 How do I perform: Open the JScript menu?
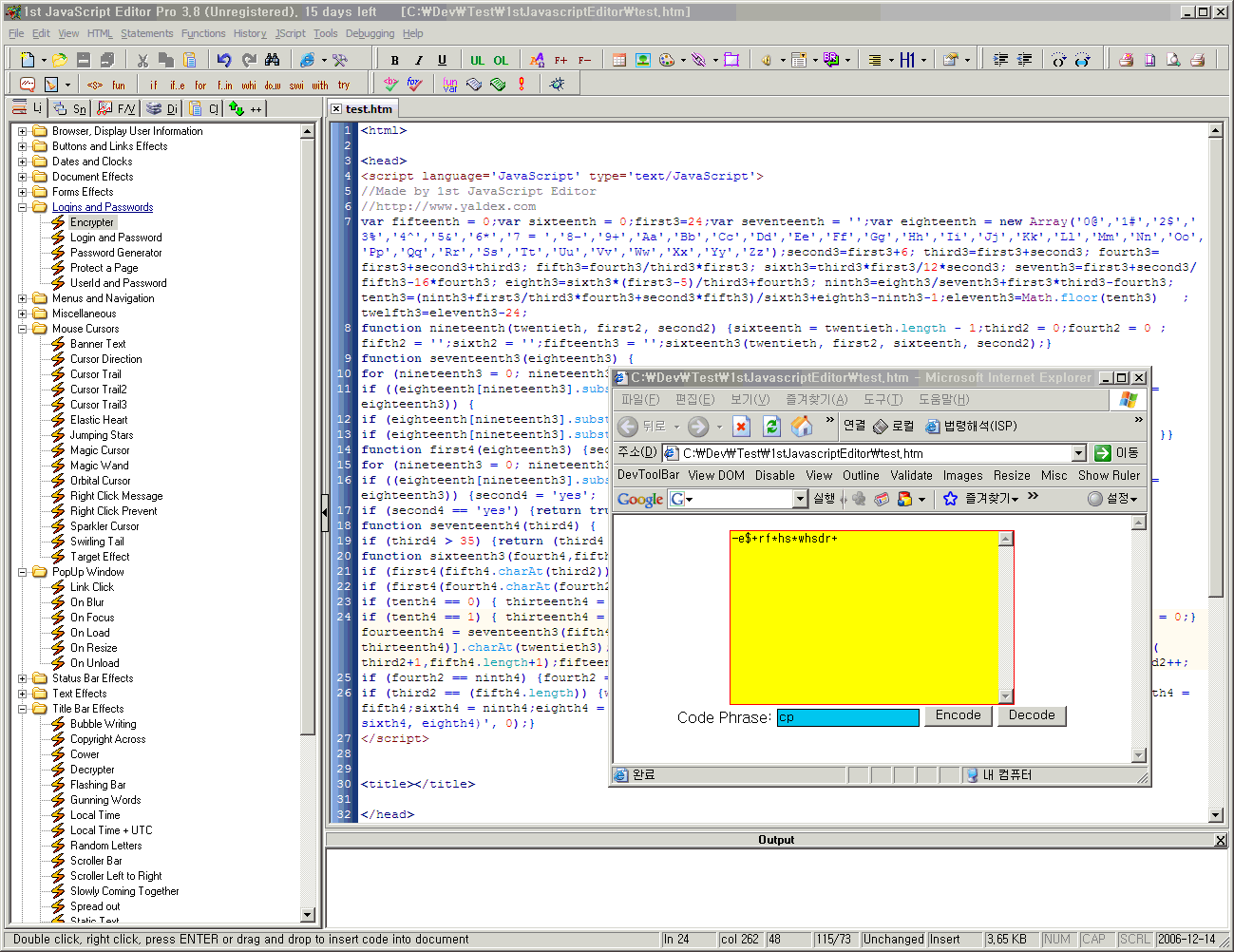pos(291,33)
